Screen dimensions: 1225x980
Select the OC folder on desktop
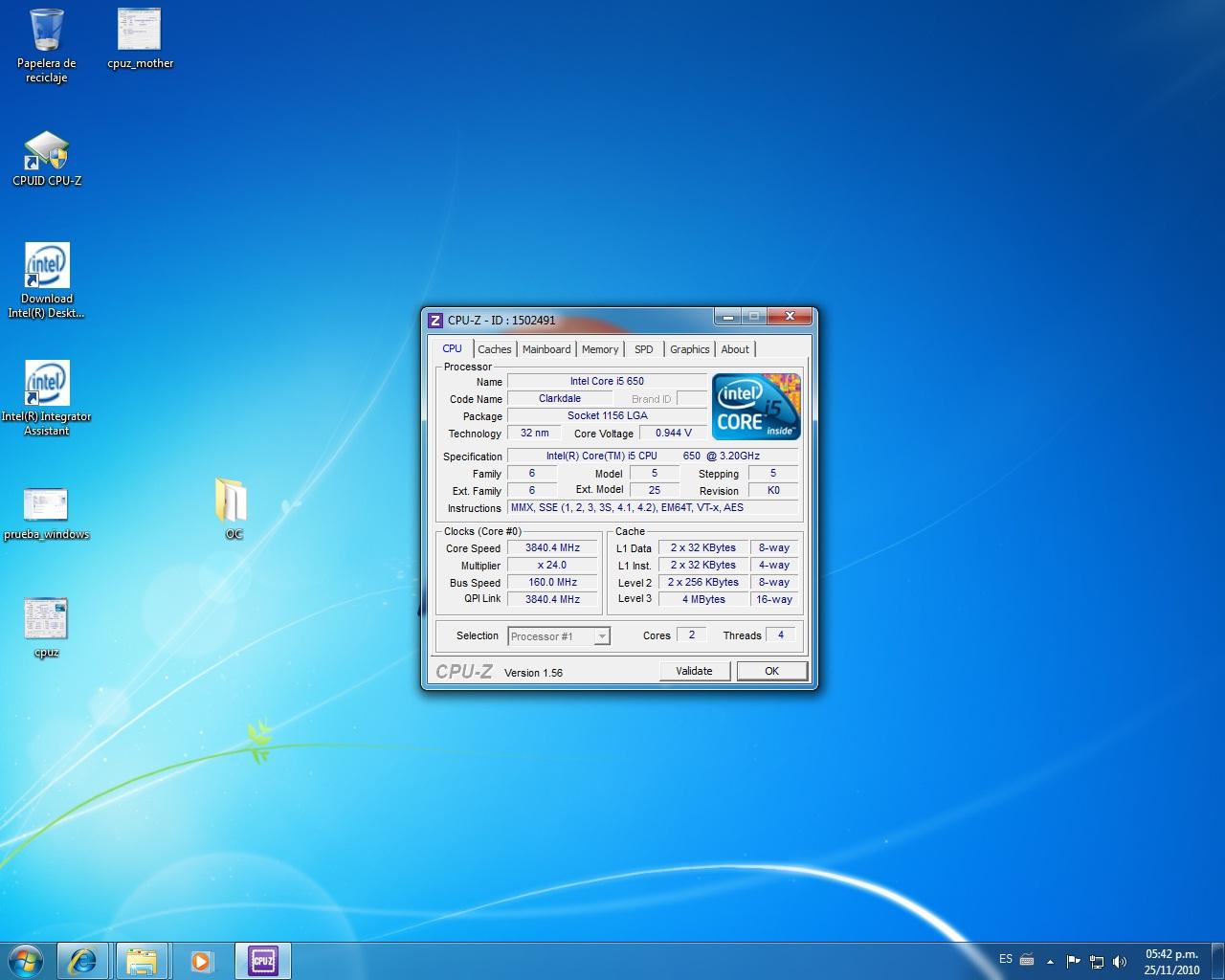(233, 508)
